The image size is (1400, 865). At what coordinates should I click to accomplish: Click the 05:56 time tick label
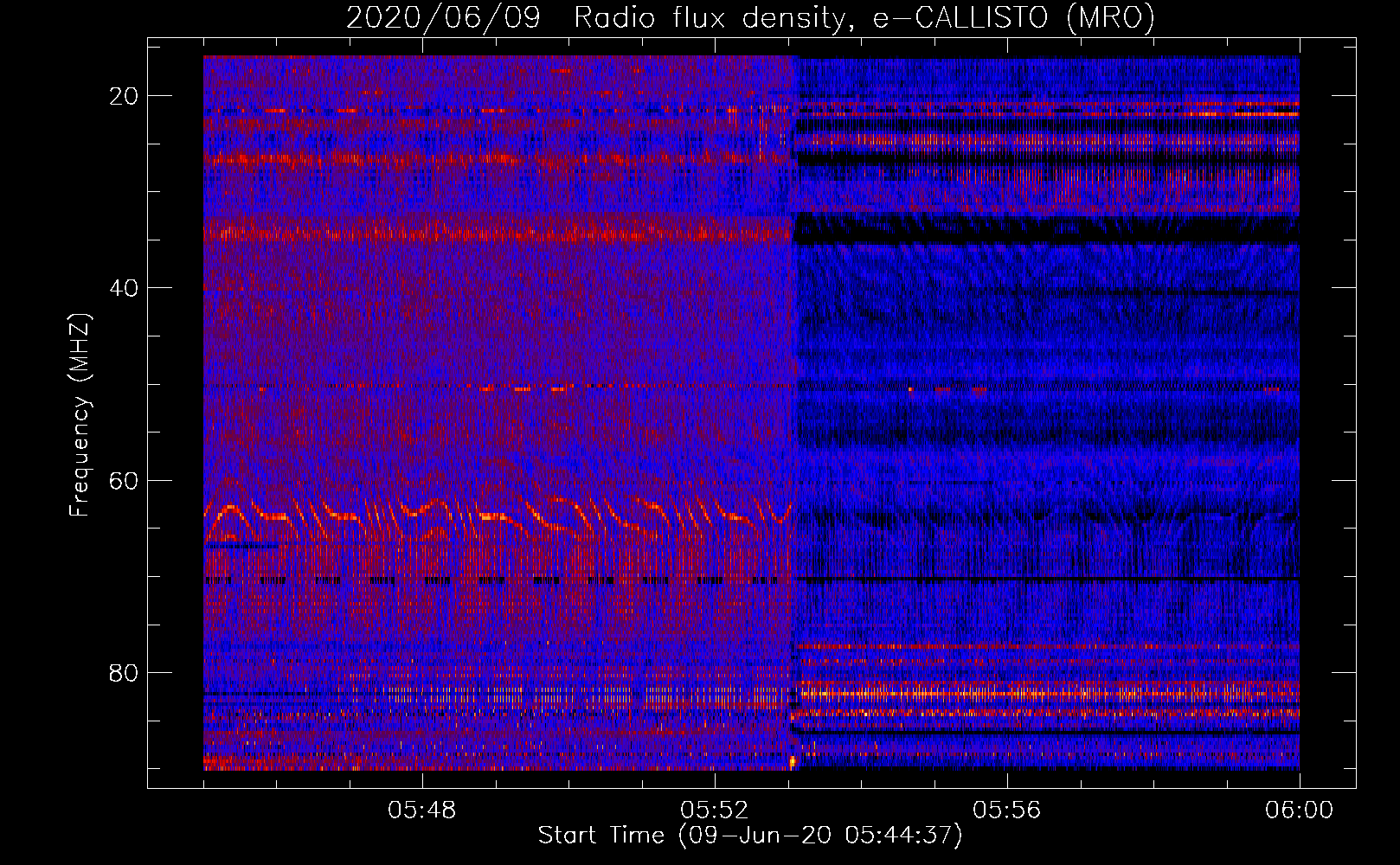pyautogui.click(x=1007, y=811)
